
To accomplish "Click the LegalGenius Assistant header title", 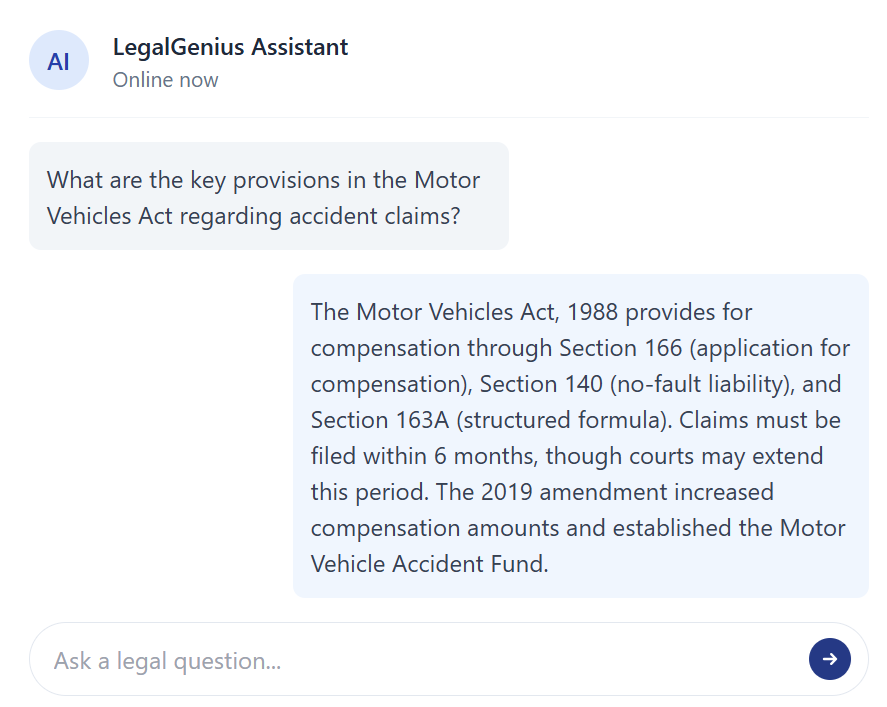I will (230, 47).
